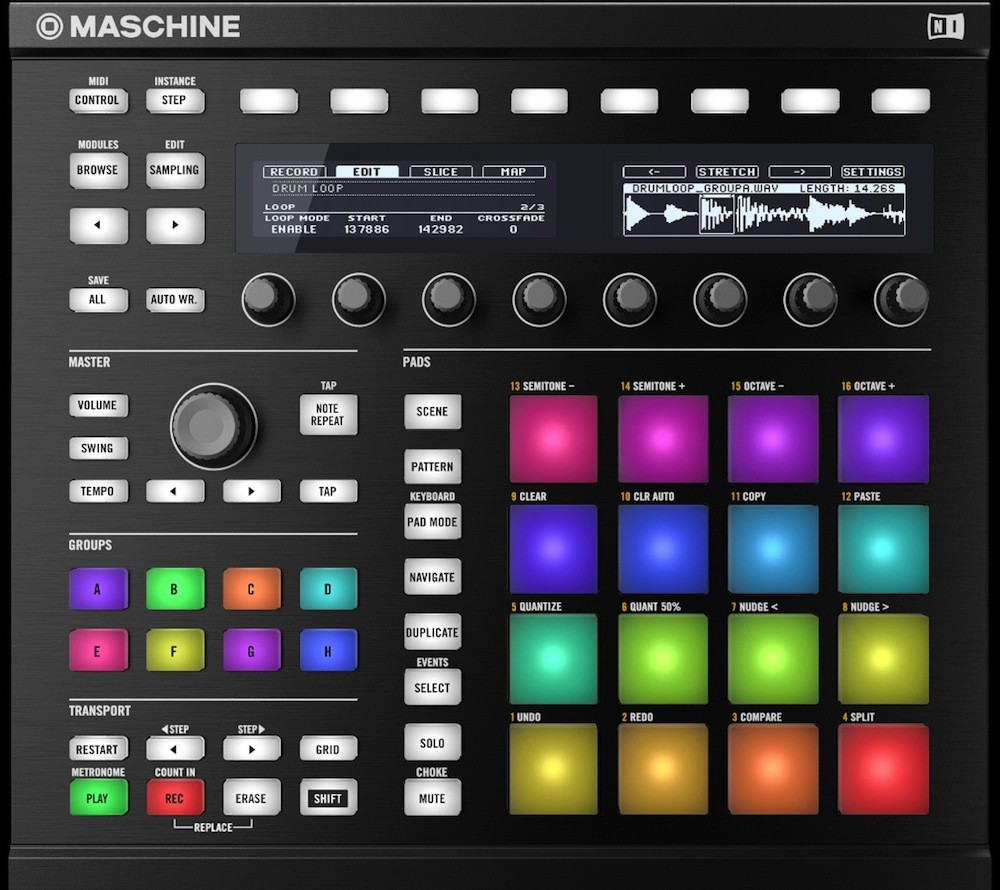Click the loop END value 142982
Image resolution: width=1000 pixels, height=890 pixels.
(x=441, y=230)
